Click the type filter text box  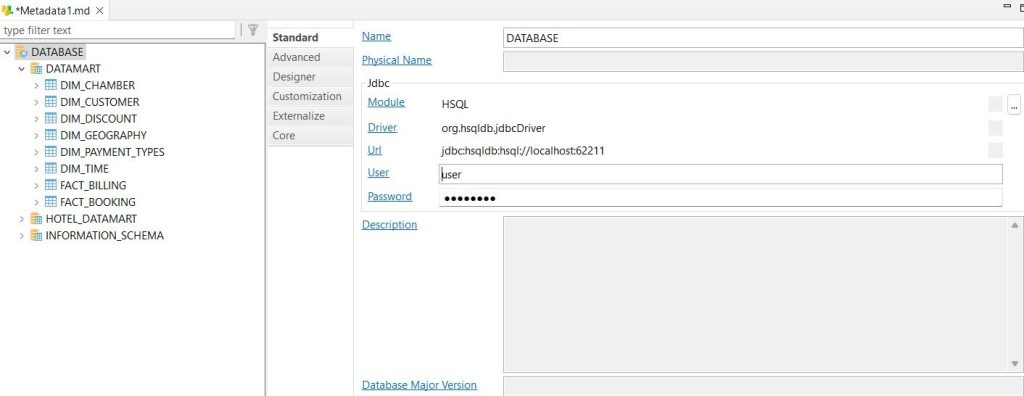point(118,30)
